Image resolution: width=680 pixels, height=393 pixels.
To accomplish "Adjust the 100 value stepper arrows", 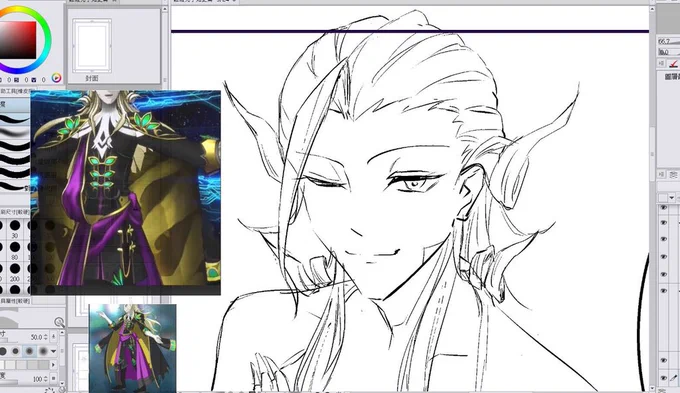I will pos(46,379).
